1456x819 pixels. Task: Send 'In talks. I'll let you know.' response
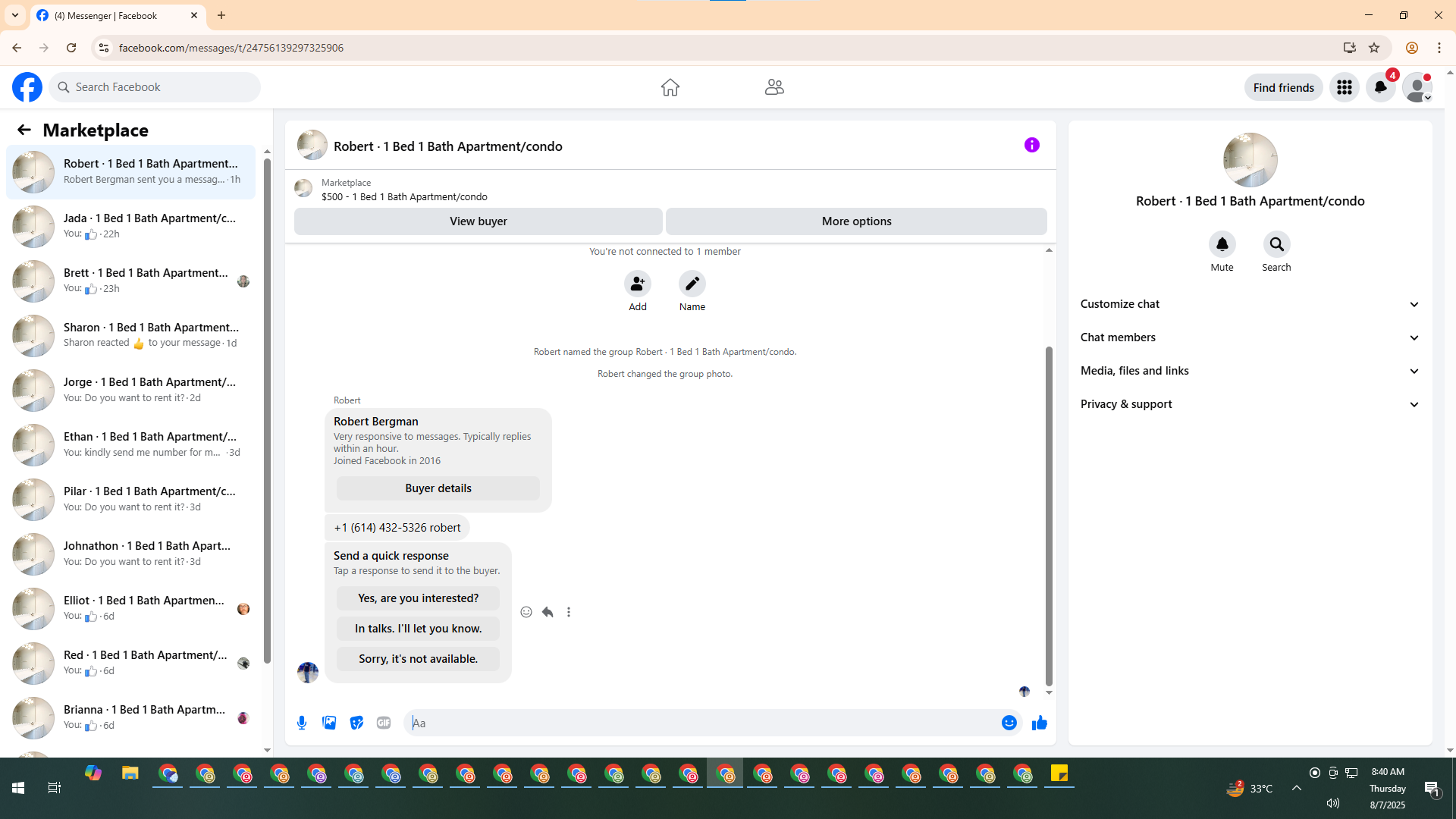pos(418,629)
